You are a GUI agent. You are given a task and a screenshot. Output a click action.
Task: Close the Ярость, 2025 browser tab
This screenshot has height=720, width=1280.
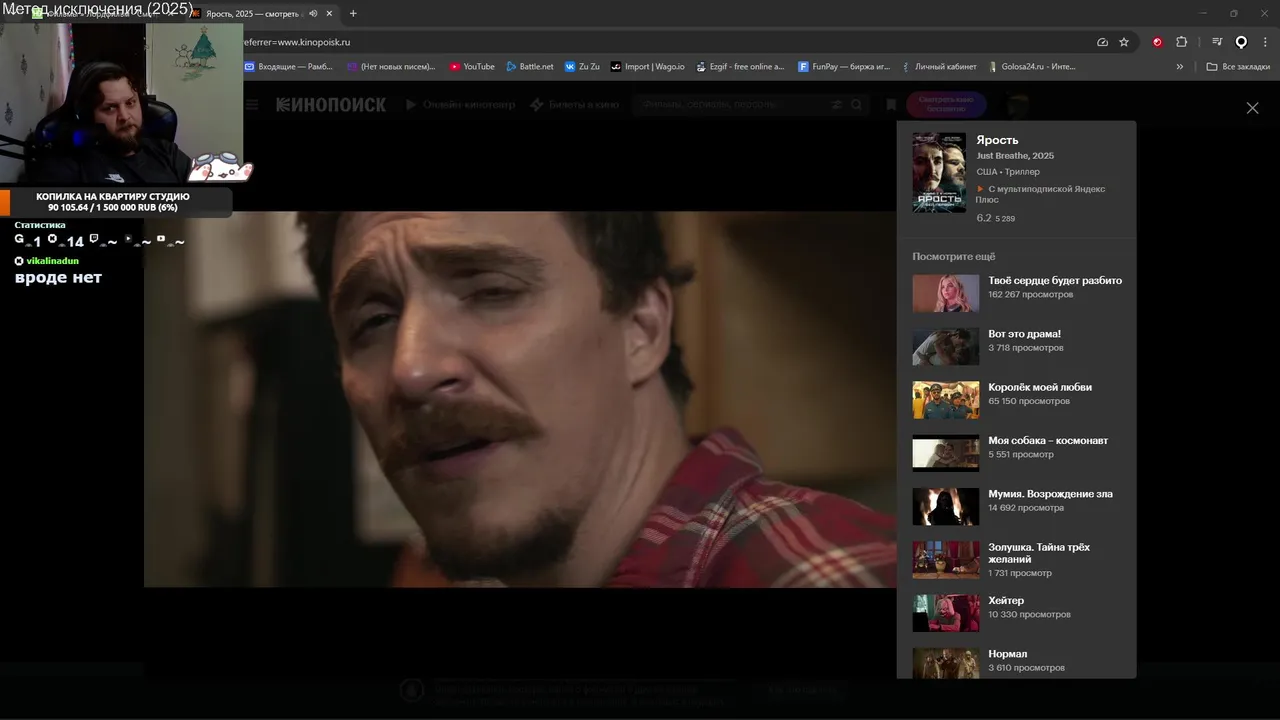pyautogui.click(x=329, y=13)
